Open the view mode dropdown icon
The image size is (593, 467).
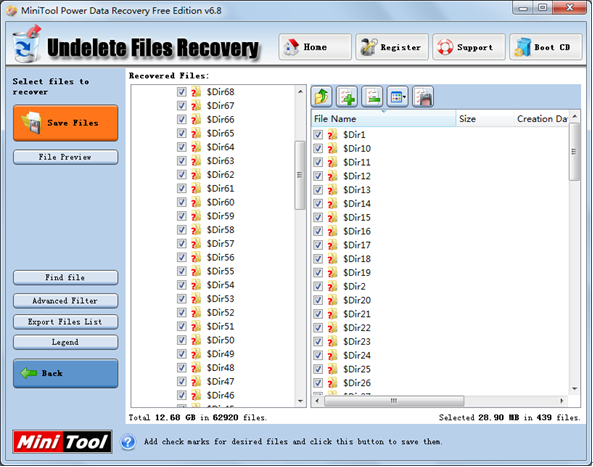397,97
